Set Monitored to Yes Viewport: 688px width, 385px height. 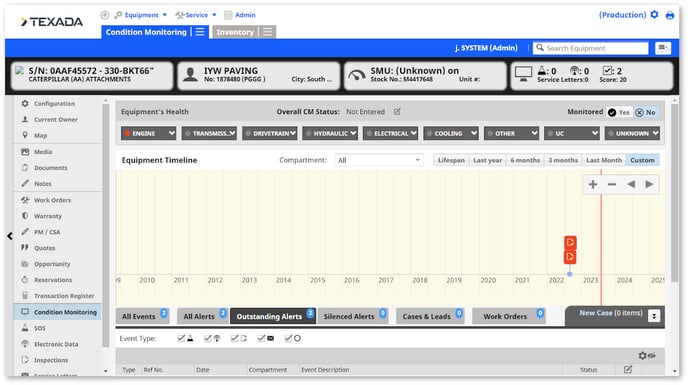tap(619, 112)
